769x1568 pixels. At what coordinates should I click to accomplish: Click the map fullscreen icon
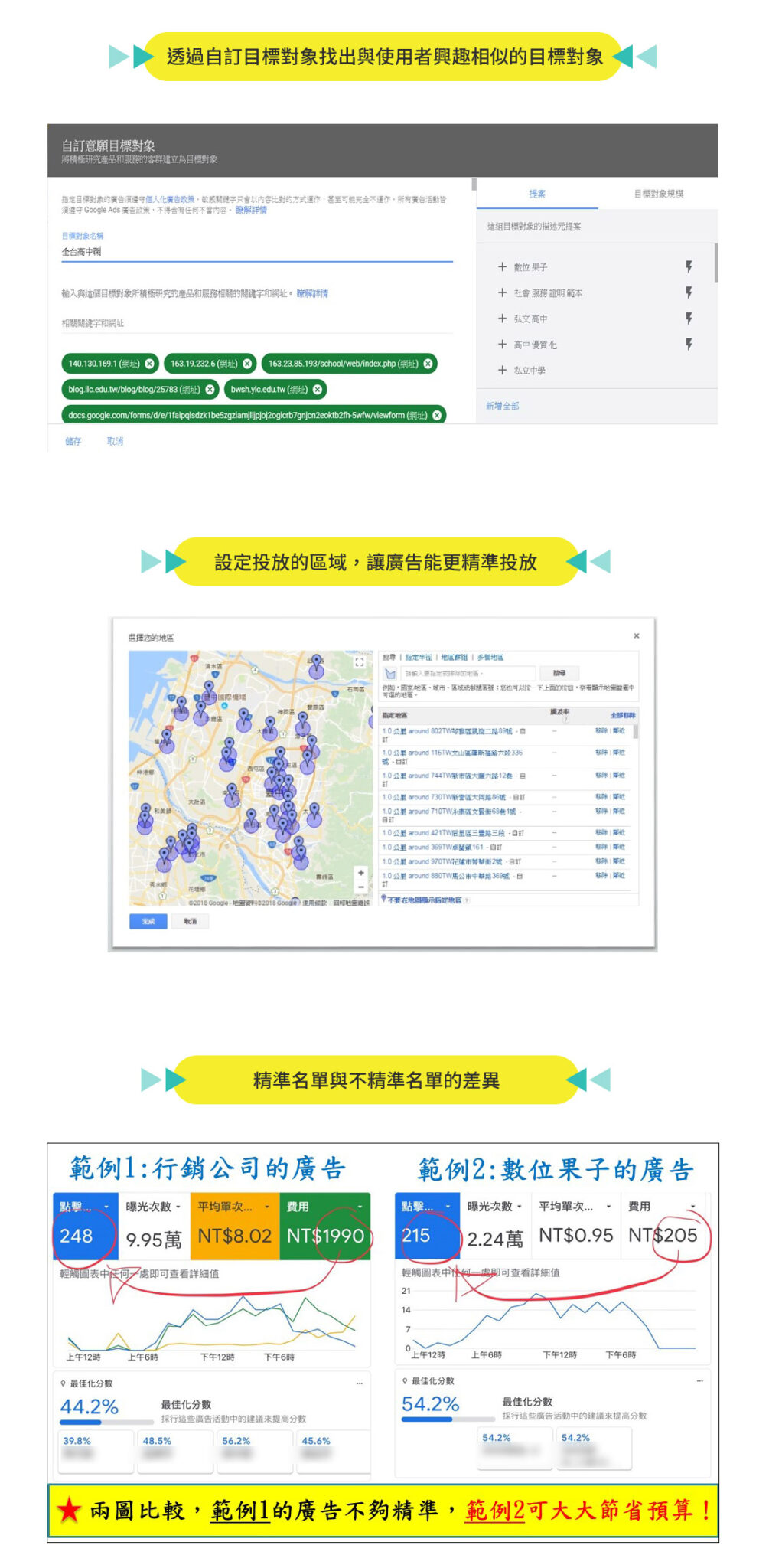tap(360, 662)
